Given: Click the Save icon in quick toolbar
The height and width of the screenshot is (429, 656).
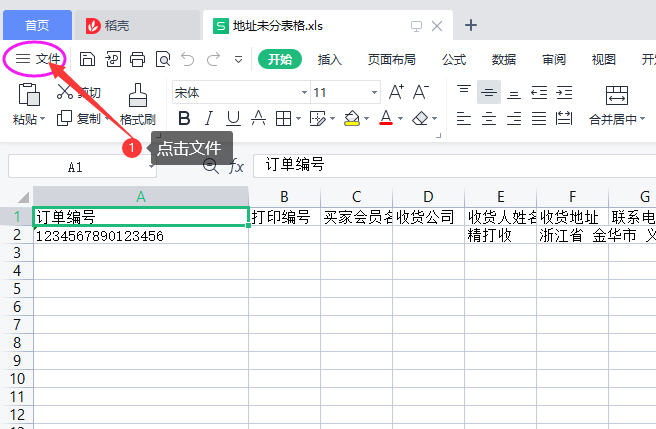Looking at the screenshot, I should [87, 59].
